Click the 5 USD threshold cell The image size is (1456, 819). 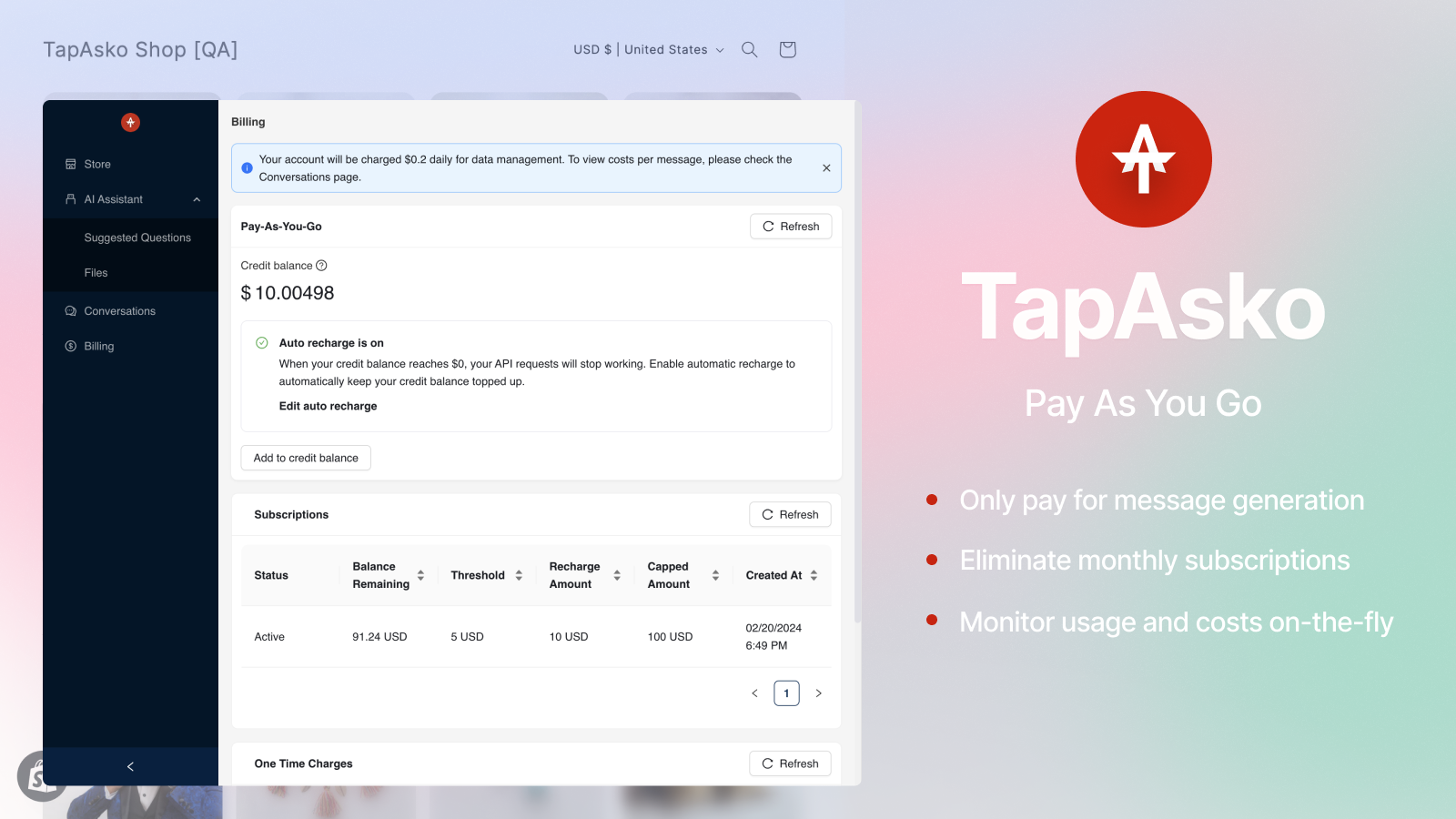[x=467, y=637]
